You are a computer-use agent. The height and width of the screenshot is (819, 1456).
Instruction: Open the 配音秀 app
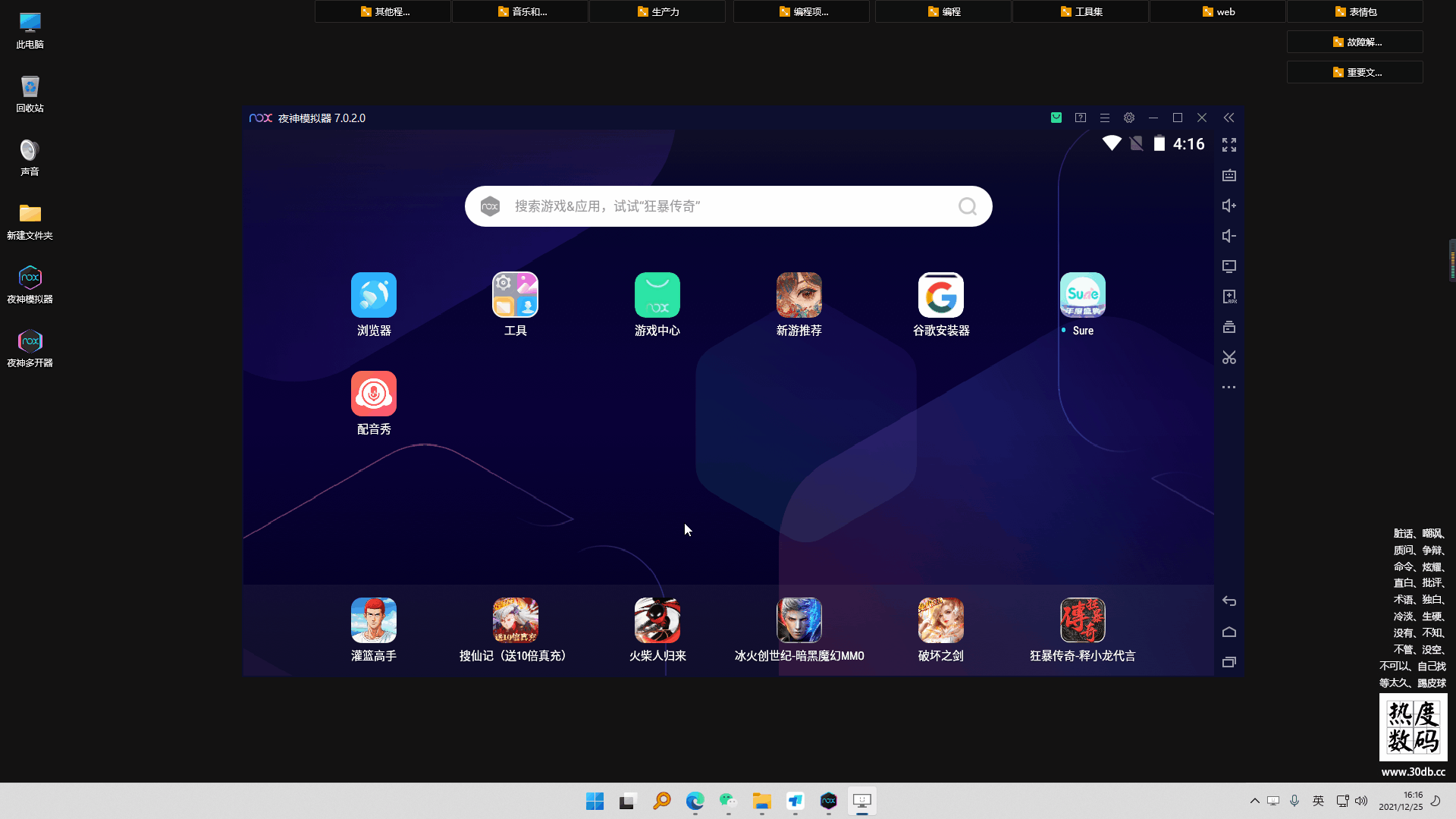[x=373, y=394]
